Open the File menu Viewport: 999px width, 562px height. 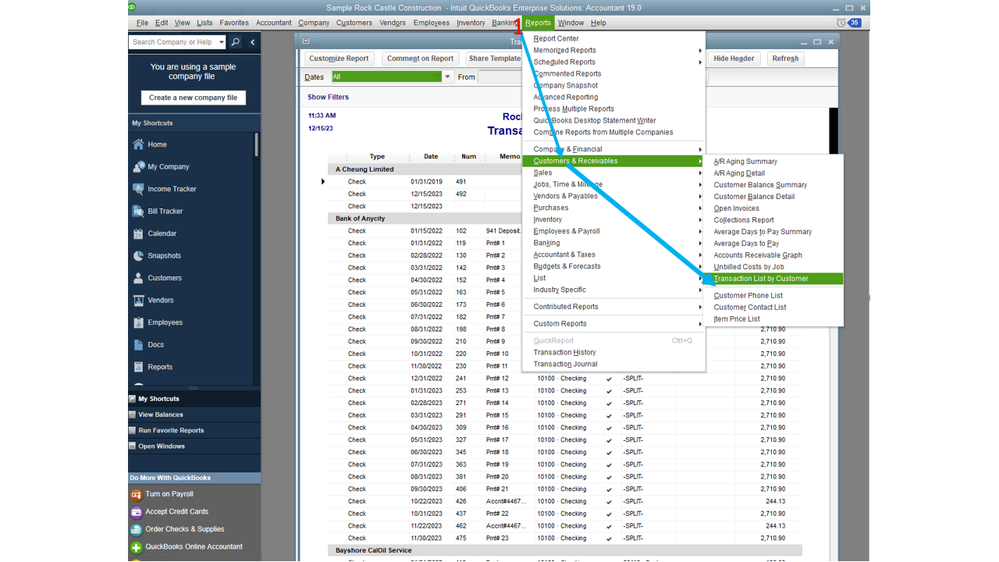[x=142, y=23]
